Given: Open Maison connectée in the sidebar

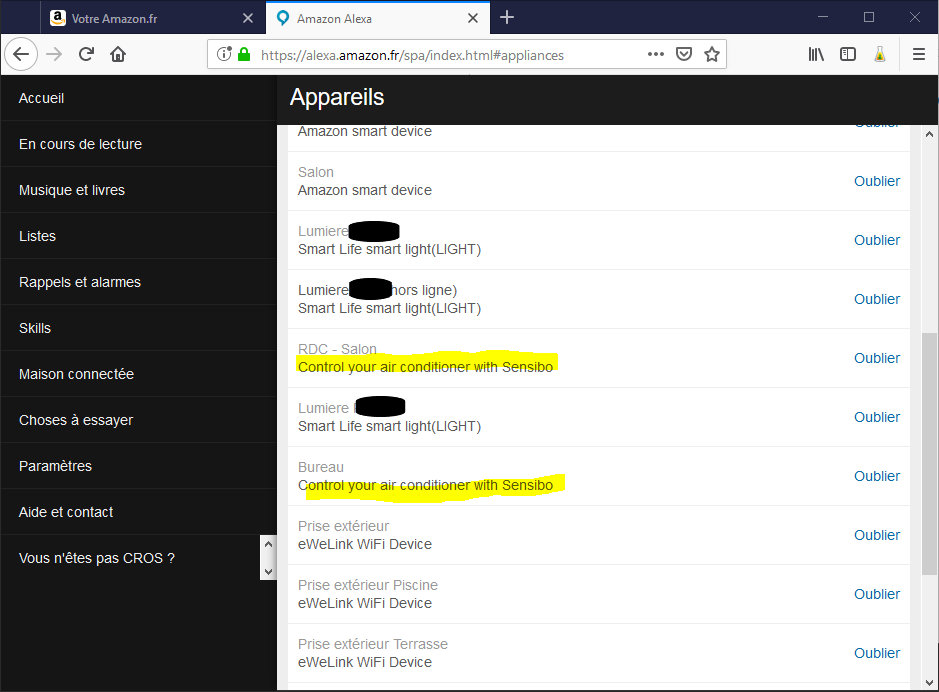Looking at the screenshot, I should coord(76,374).
